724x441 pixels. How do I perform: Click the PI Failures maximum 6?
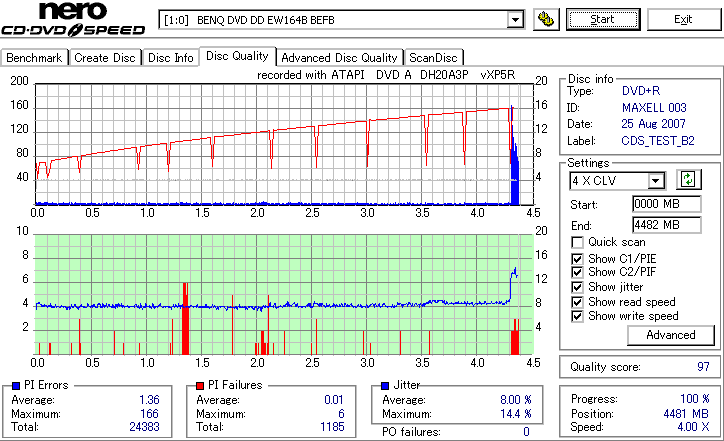pyautogui.click(x=341, y=414)
